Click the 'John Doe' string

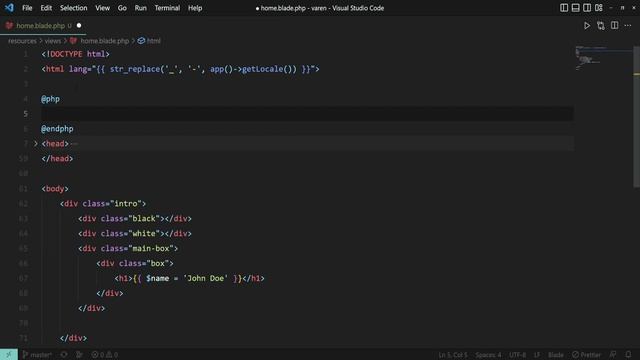click(x=205, y=278)
